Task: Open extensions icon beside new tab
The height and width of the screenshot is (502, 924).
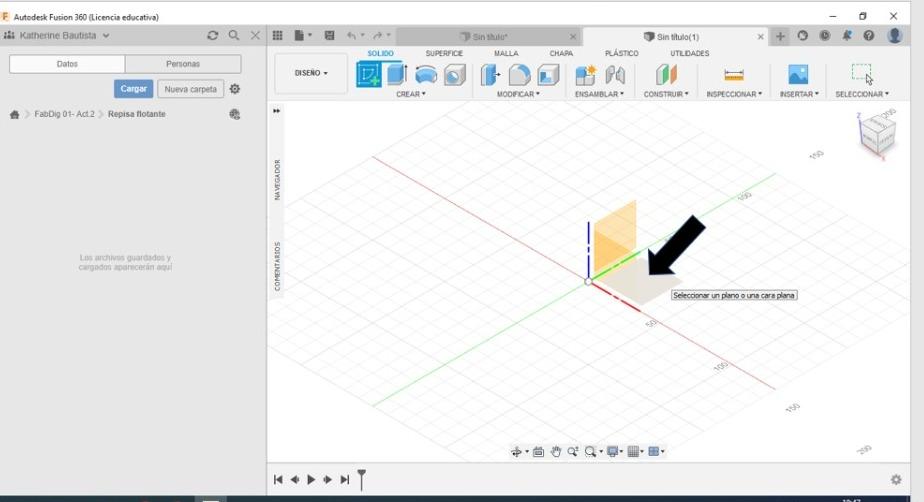Action: click(x=803, y=36)
